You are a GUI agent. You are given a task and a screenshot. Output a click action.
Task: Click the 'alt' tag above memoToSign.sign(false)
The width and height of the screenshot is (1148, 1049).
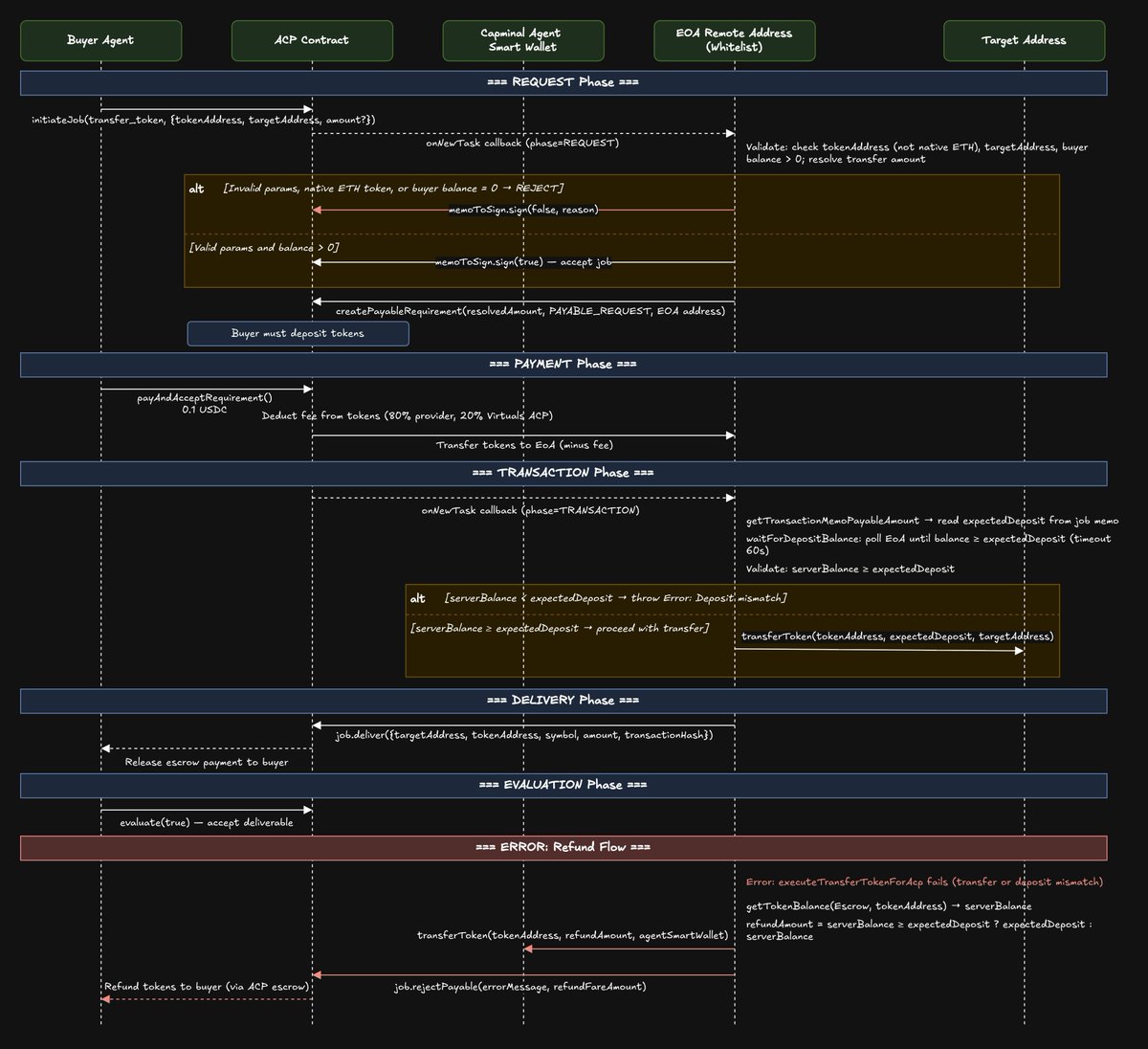[x=196, y=189]
